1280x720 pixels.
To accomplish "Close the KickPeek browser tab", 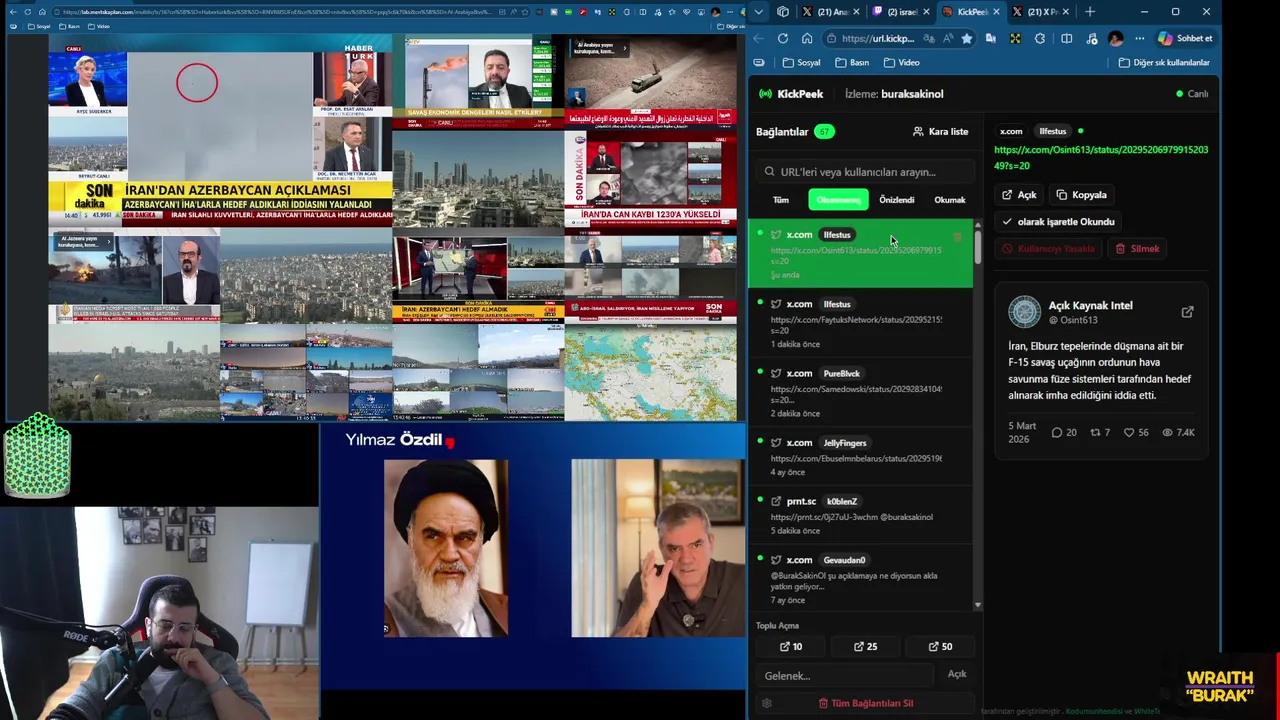I will pos(995,12).
